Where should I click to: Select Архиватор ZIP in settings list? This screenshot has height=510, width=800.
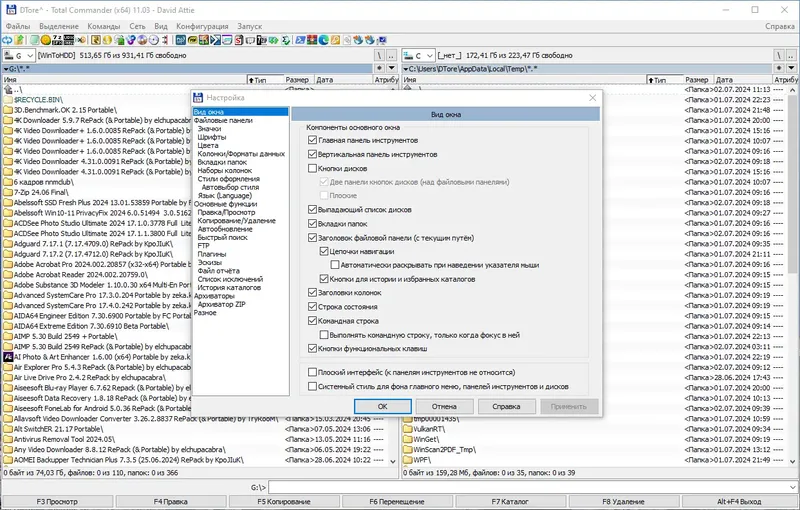221,304
